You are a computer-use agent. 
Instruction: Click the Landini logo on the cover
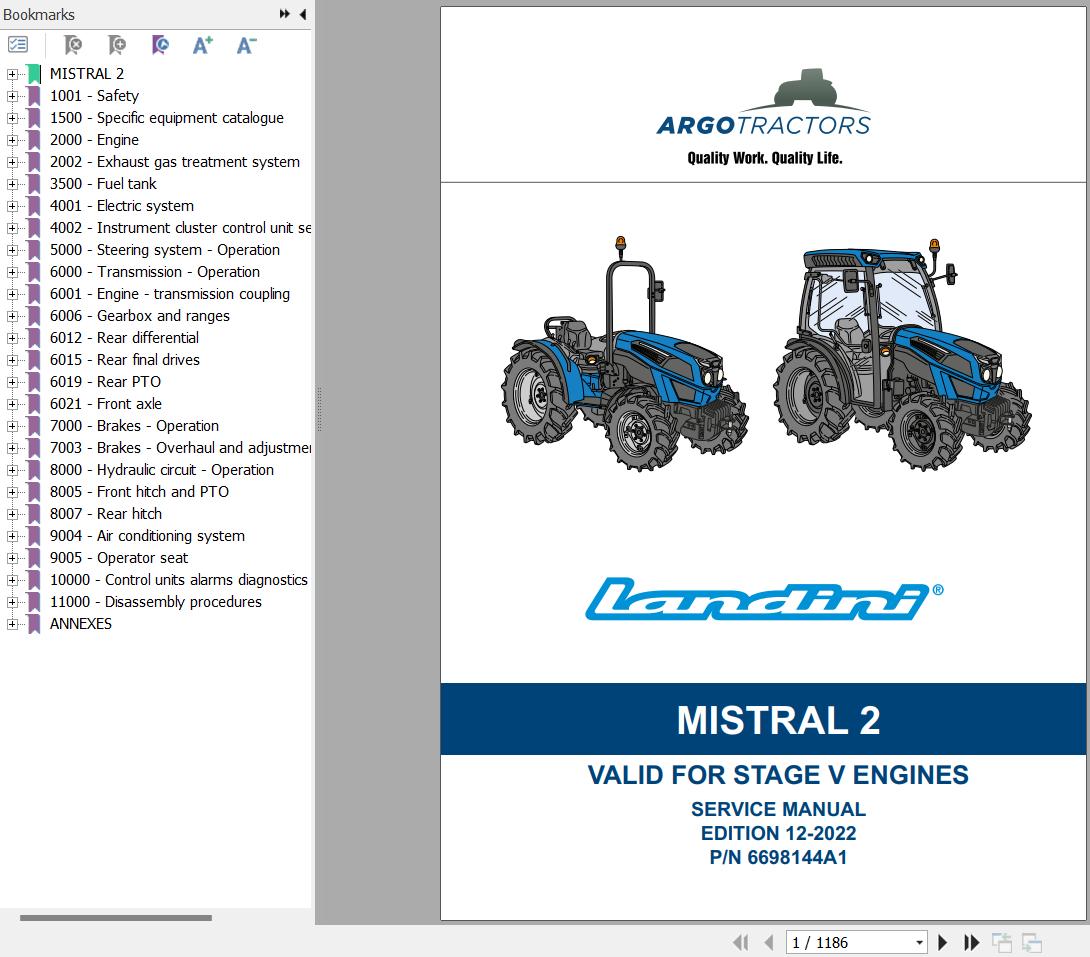pos(764,598)
